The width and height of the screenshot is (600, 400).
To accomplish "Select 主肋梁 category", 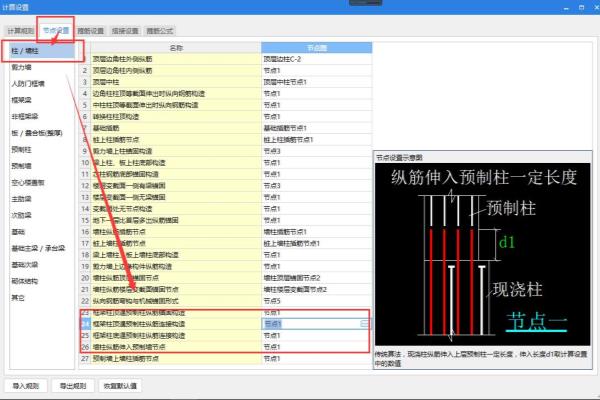I will pos(22,199).
